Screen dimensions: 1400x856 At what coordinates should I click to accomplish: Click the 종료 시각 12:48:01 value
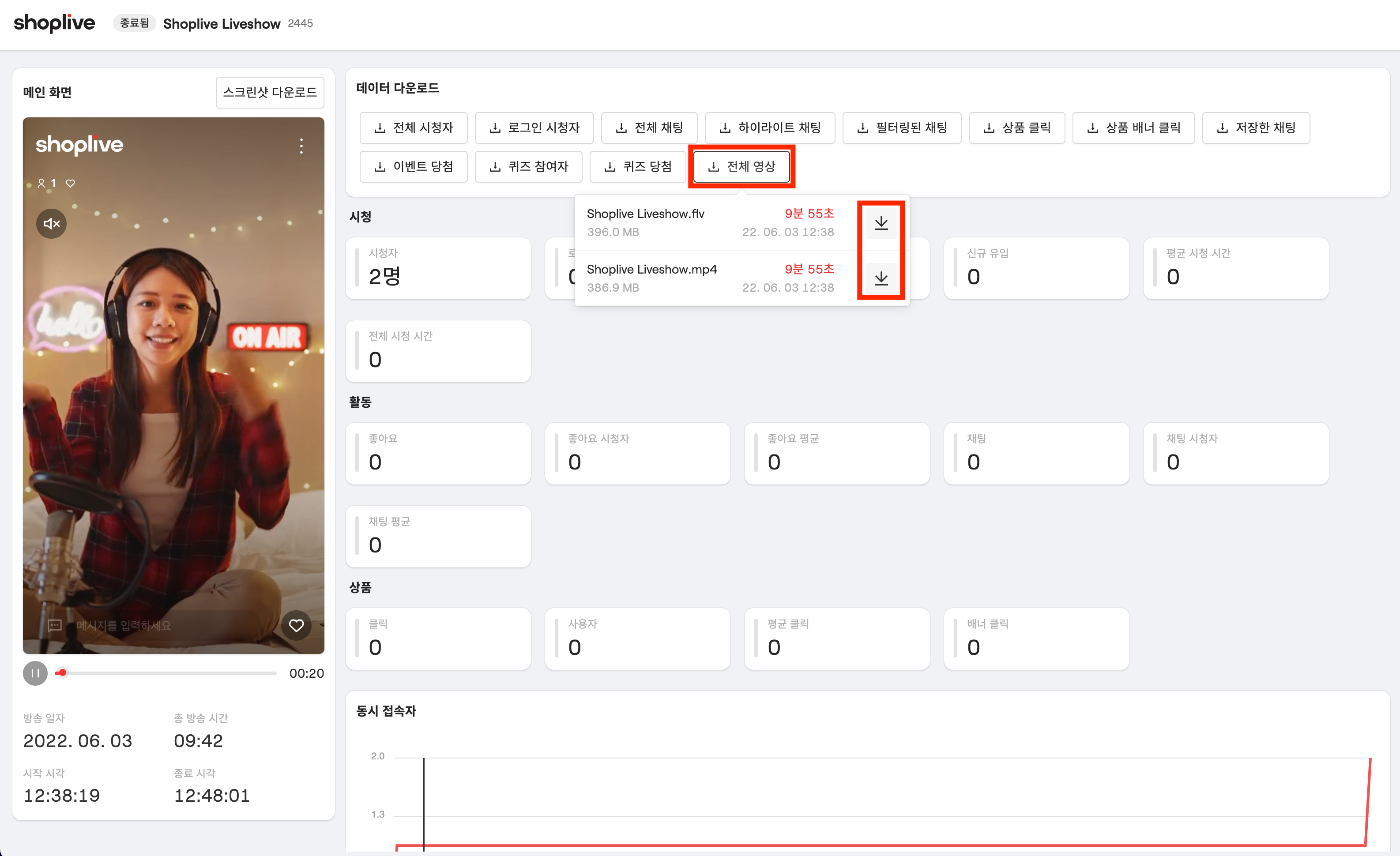point(212,795)
